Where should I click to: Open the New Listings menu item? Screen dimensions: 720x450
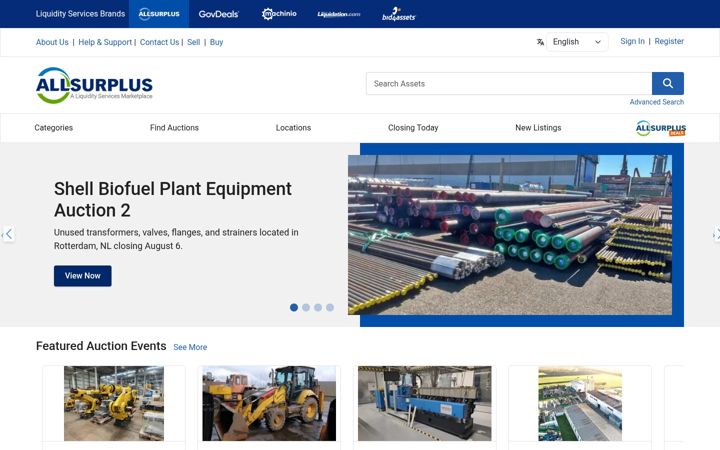coord(538,128)
